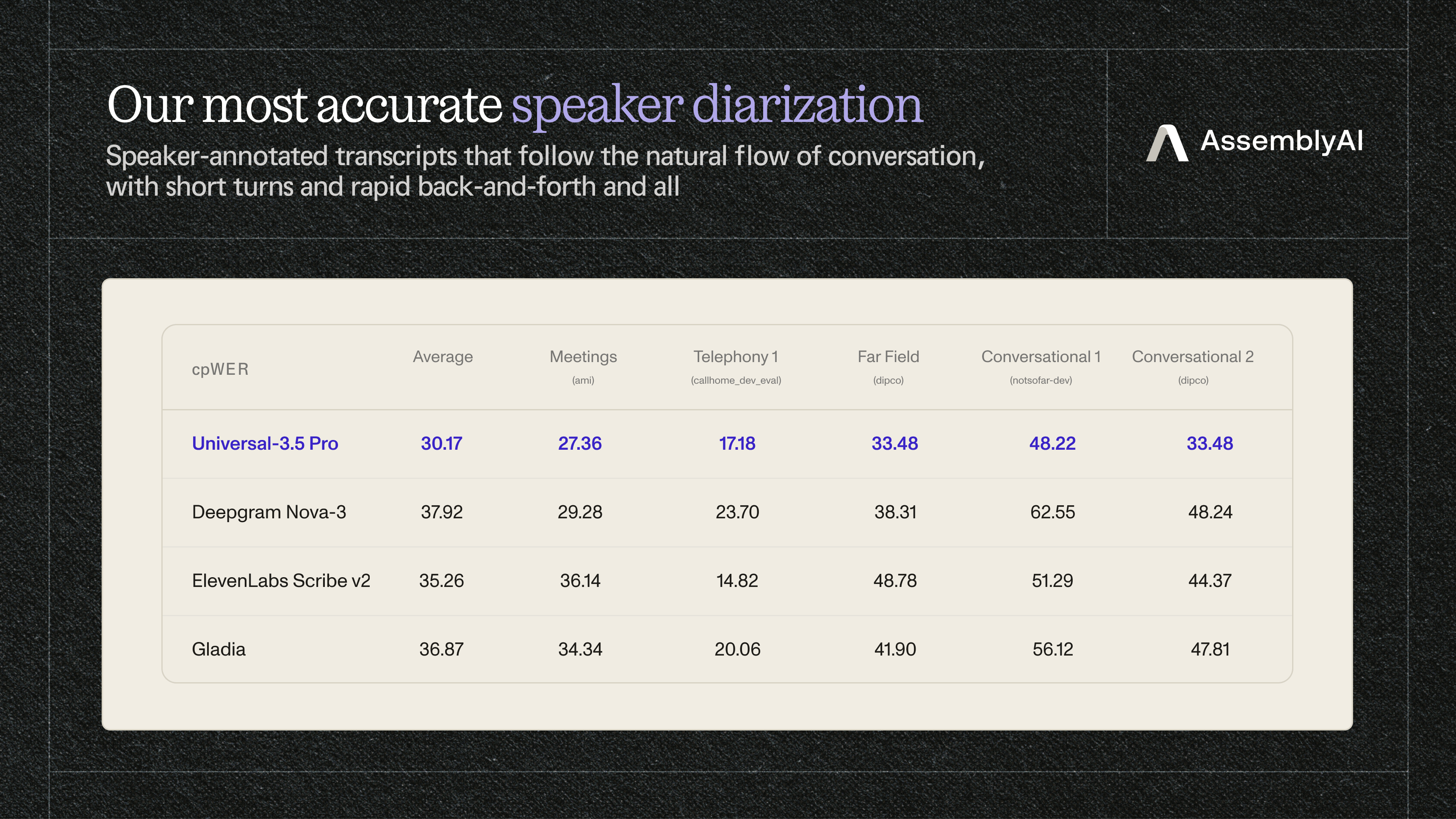Select the ElevenLabs Scribe v2 row label
Image resolution: width=1456 pixels, height=819 pixels.
(x=281, y=581)
